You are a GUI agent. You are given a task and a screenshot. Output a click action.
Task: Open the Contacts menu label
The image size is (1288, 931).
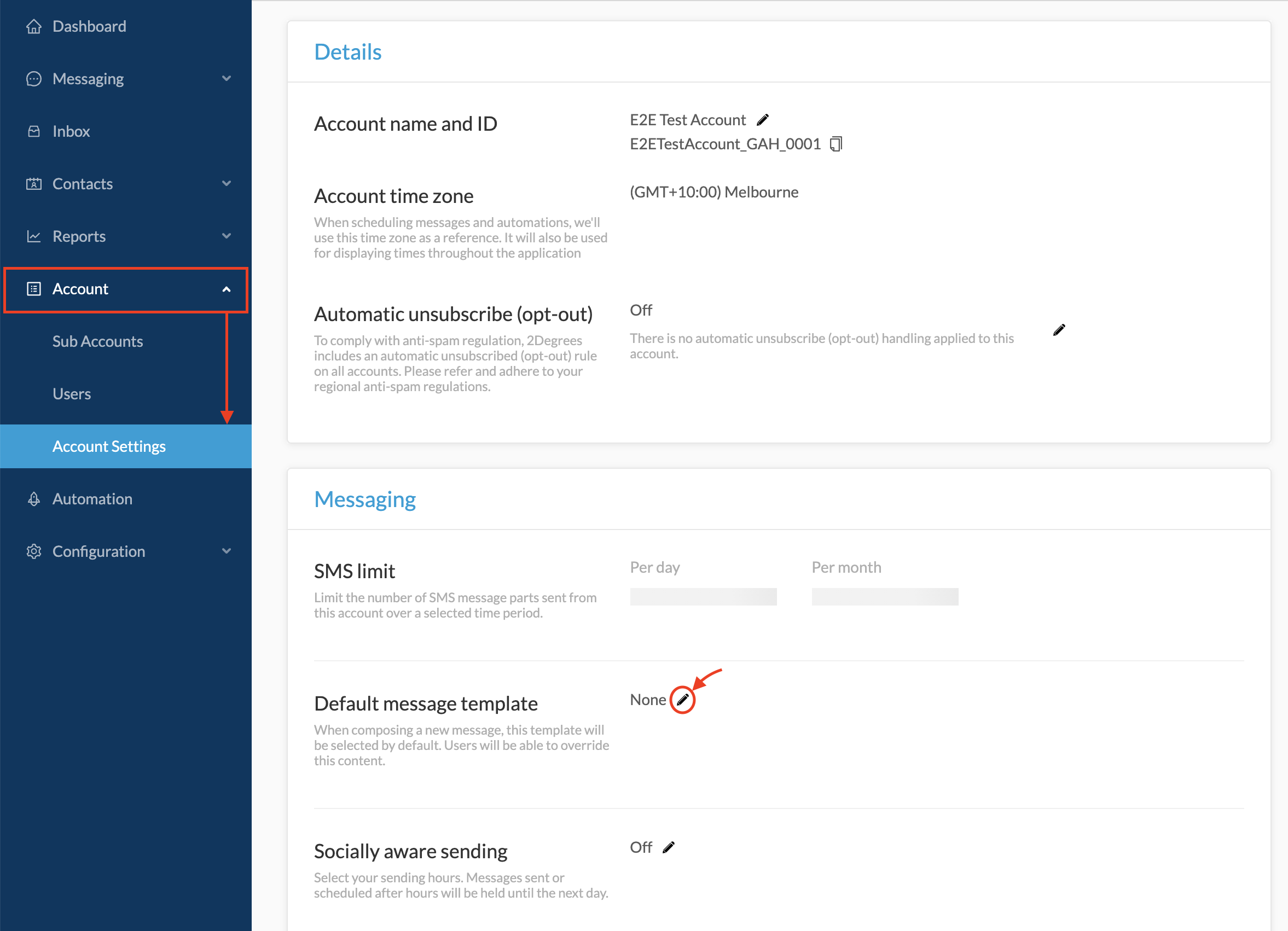coord(82,184)
